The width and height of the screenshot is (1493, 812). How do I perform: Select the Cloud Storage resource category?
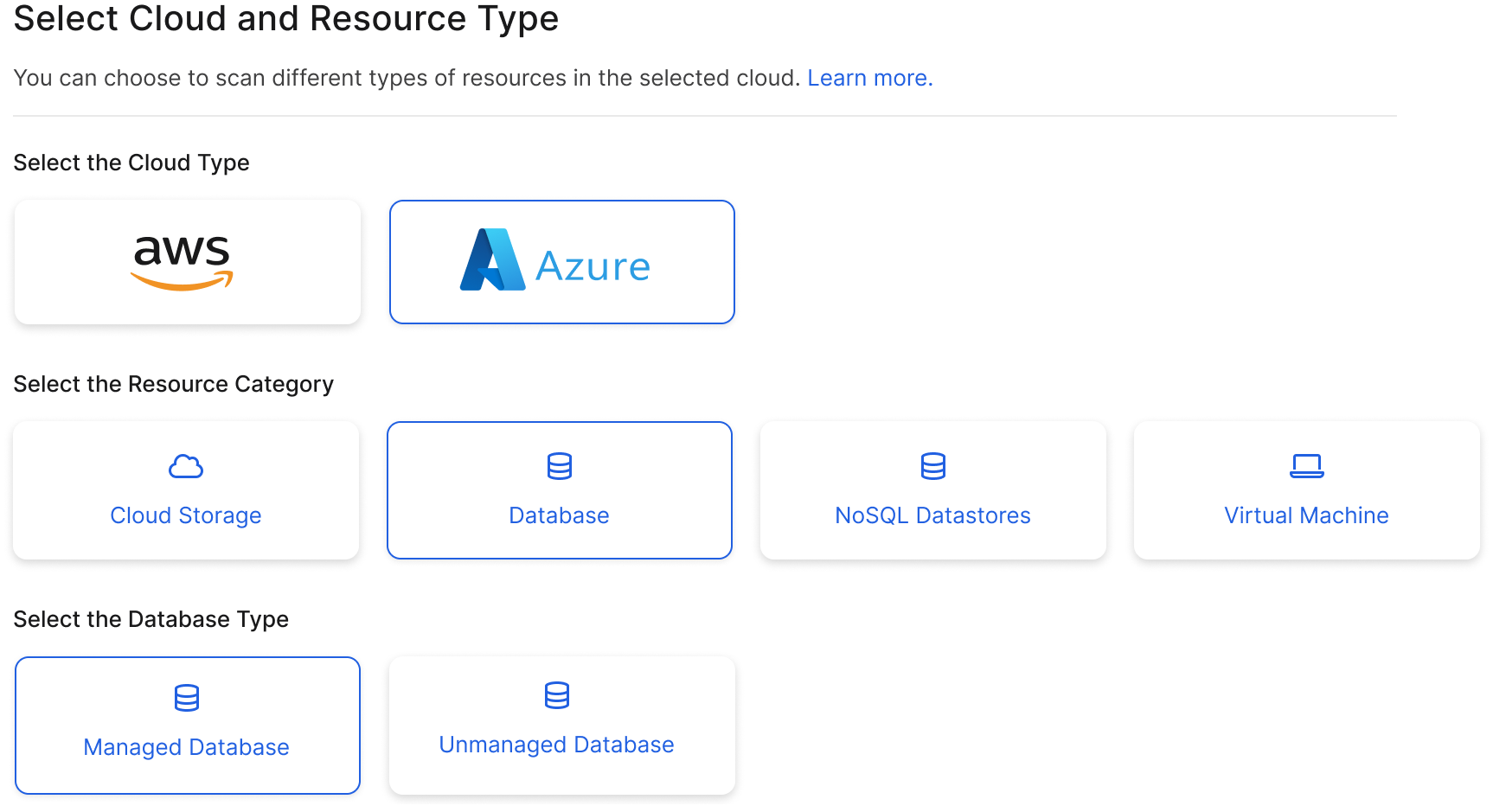click(185, 489)
